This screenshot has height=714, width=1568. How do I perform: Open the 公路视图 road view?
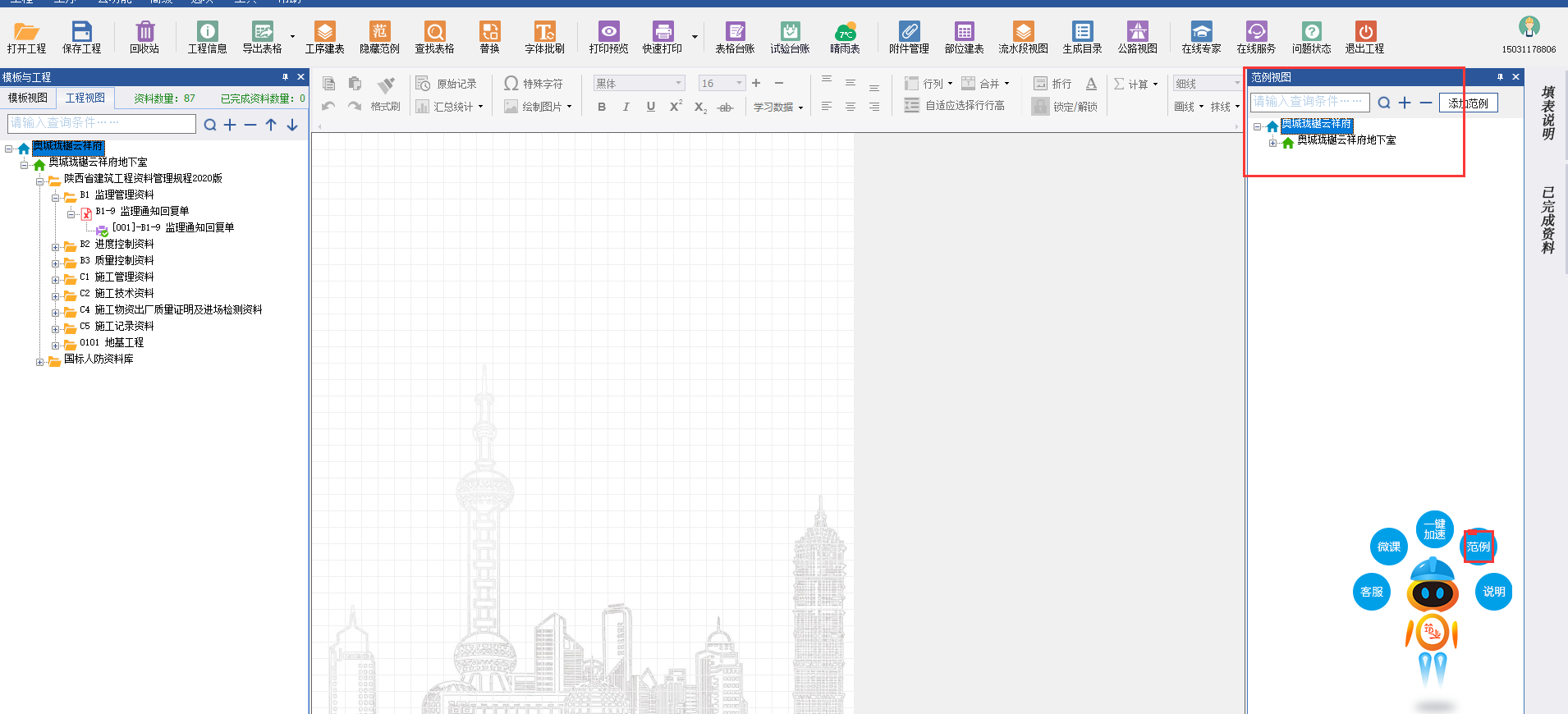pyautogui.click(x=1137, y=38)
